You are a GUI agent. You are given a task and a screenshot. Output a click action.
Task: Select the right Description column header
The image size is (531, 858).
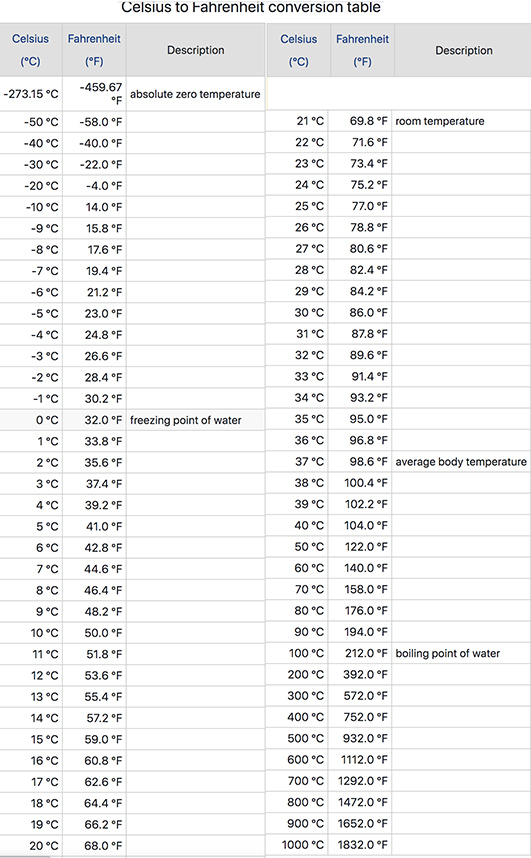pyautogui.click(x=464, y=51)
